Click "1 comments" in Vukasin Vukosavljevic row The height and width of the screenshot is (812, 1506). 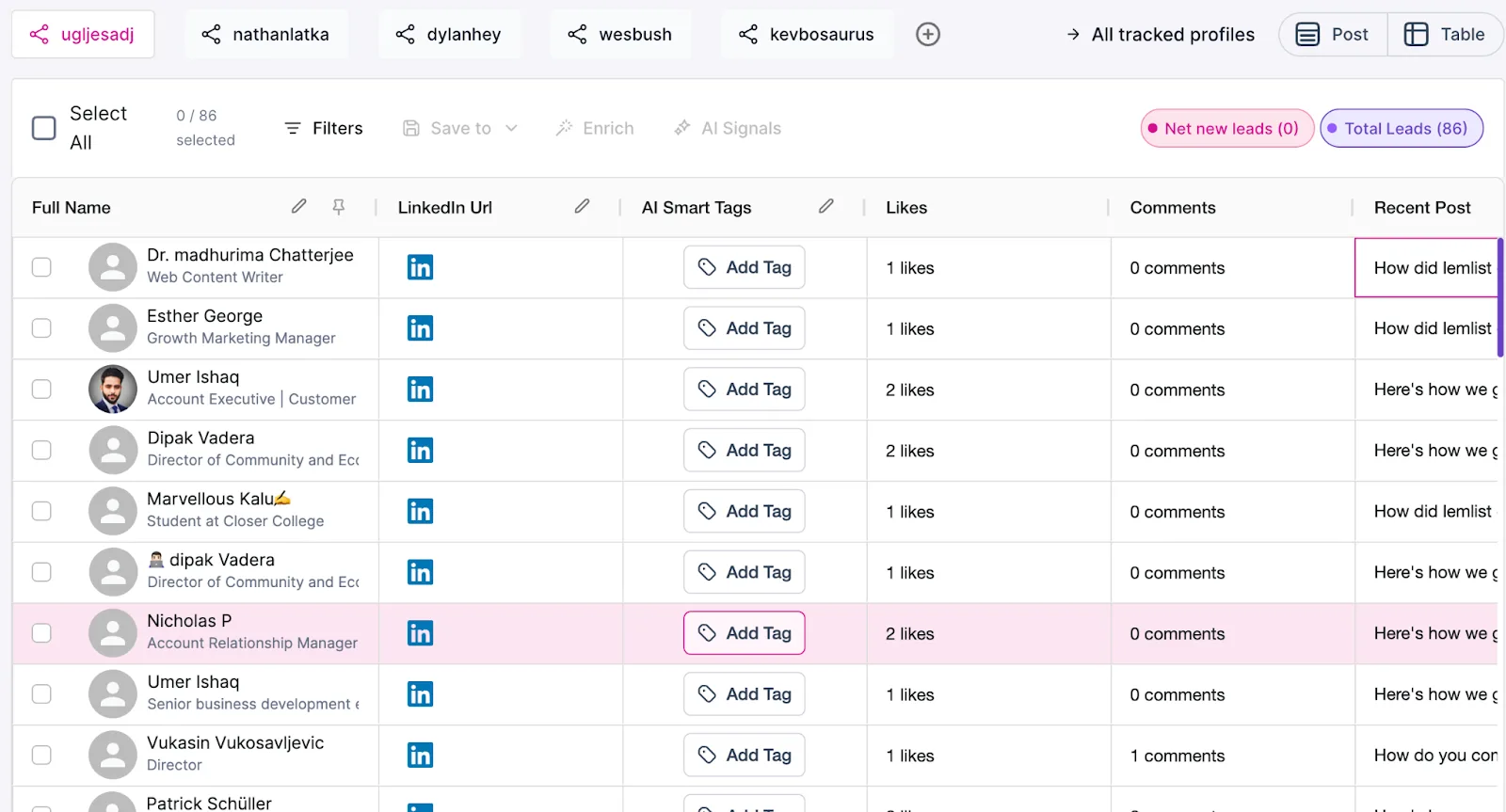1178,756
